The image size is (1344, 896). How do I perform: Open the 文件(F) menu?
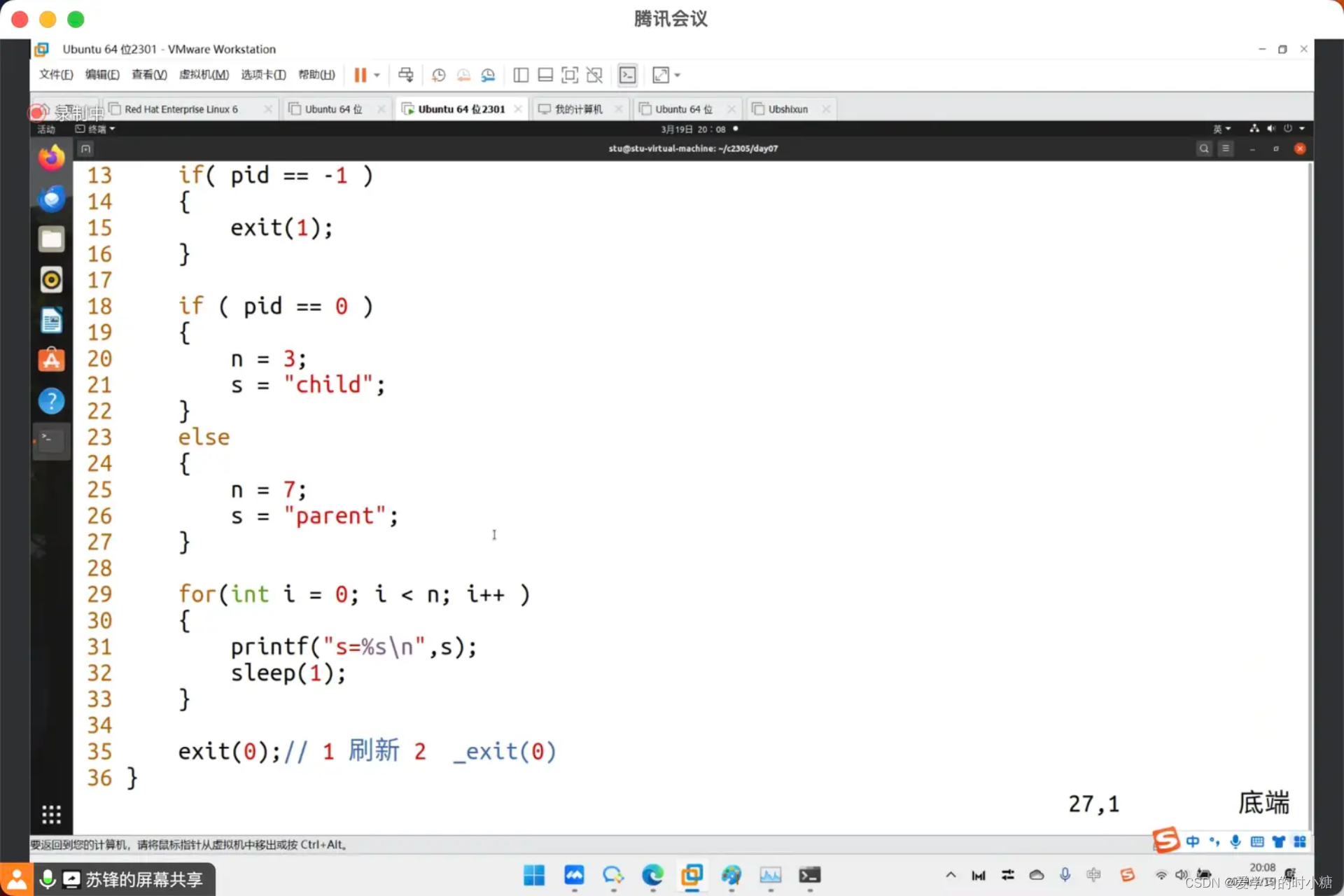pos(56,75)
